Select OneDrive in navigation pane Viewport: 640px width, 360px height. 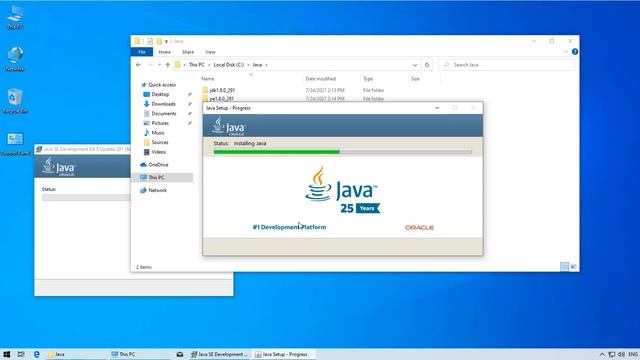coord(158,165)
